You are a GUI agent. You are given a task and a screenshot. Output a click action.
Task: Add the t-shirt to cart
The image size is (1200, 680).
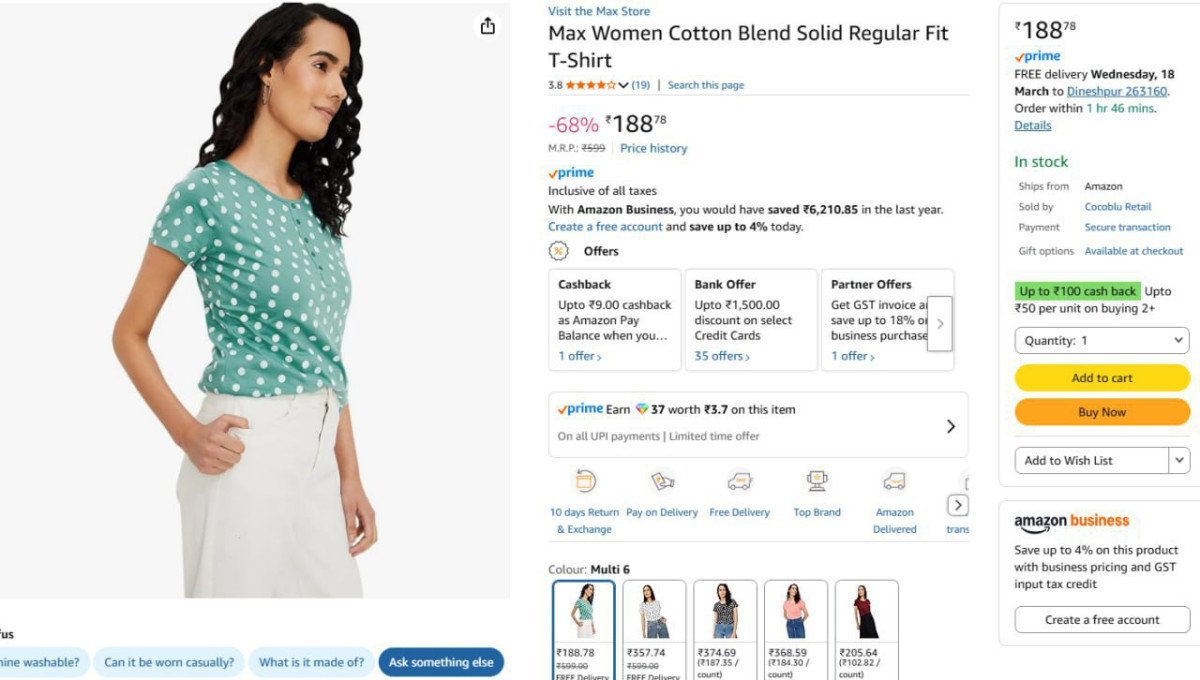pyautogui.click(x=1101, y=378)
